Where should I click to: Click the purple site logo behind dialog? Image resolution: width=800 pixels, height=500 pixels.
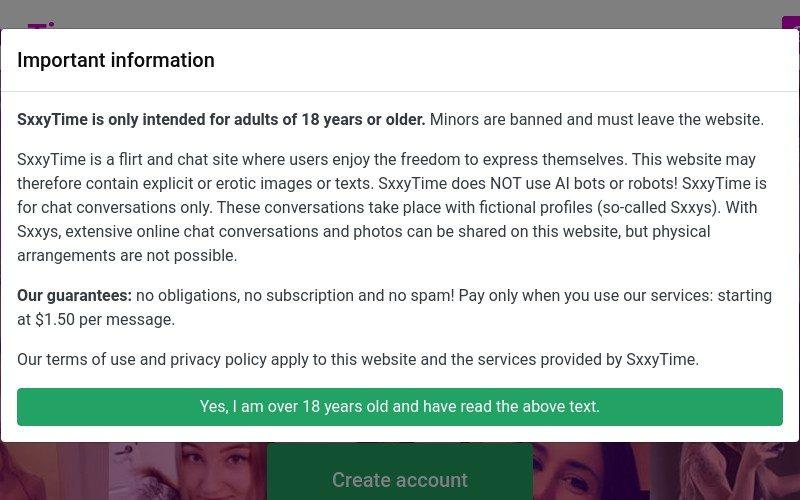pos(41,25)
